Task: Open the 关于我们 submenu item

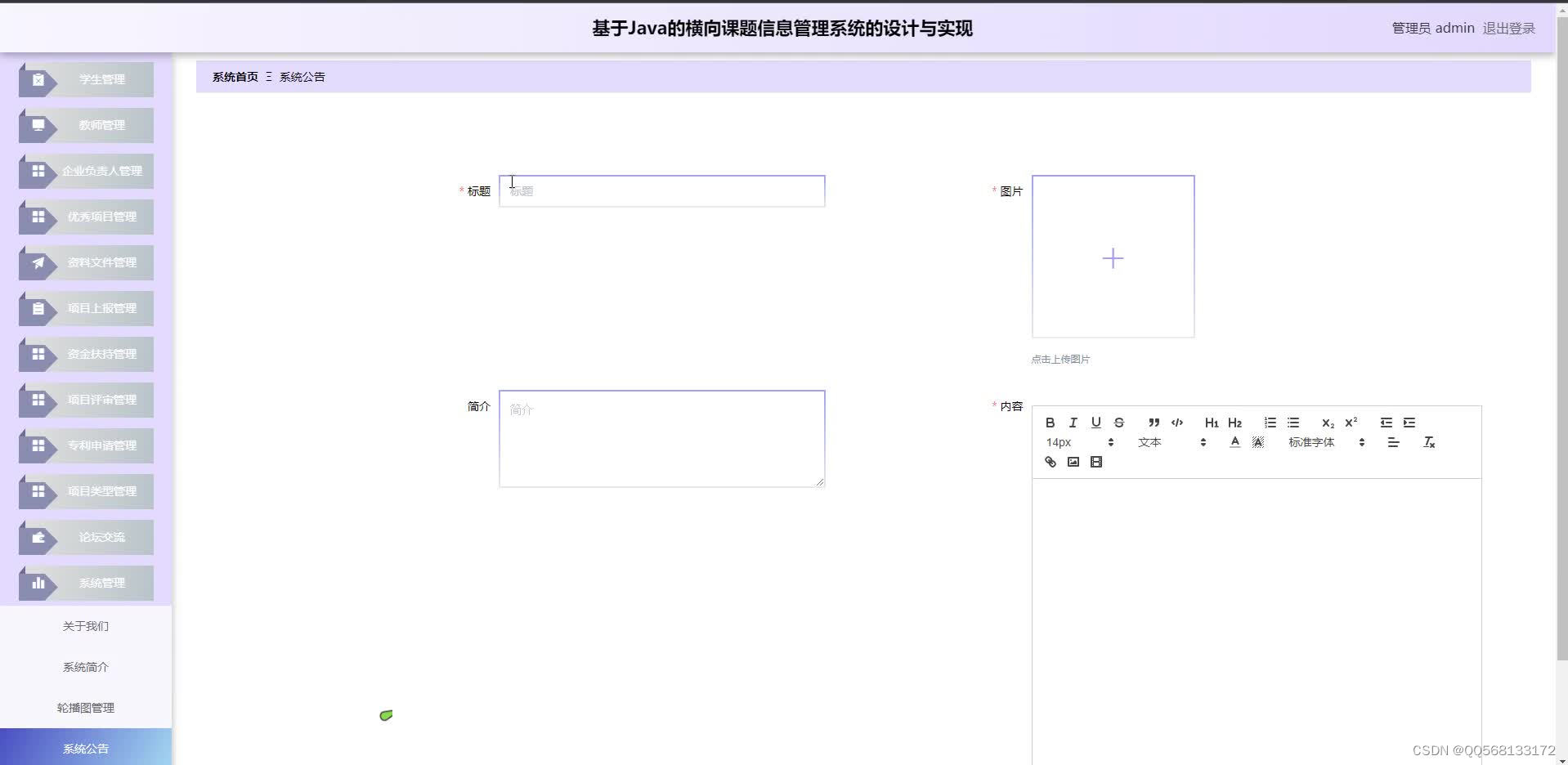Action: click(86, 626)
